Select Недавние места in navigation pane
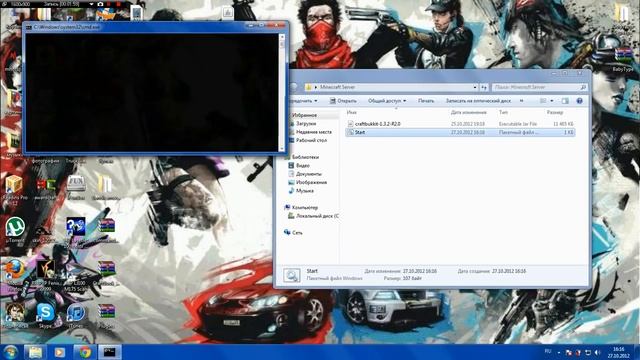Screen dimensions: 640x360 pyautogui.click(x=313, y=132)
